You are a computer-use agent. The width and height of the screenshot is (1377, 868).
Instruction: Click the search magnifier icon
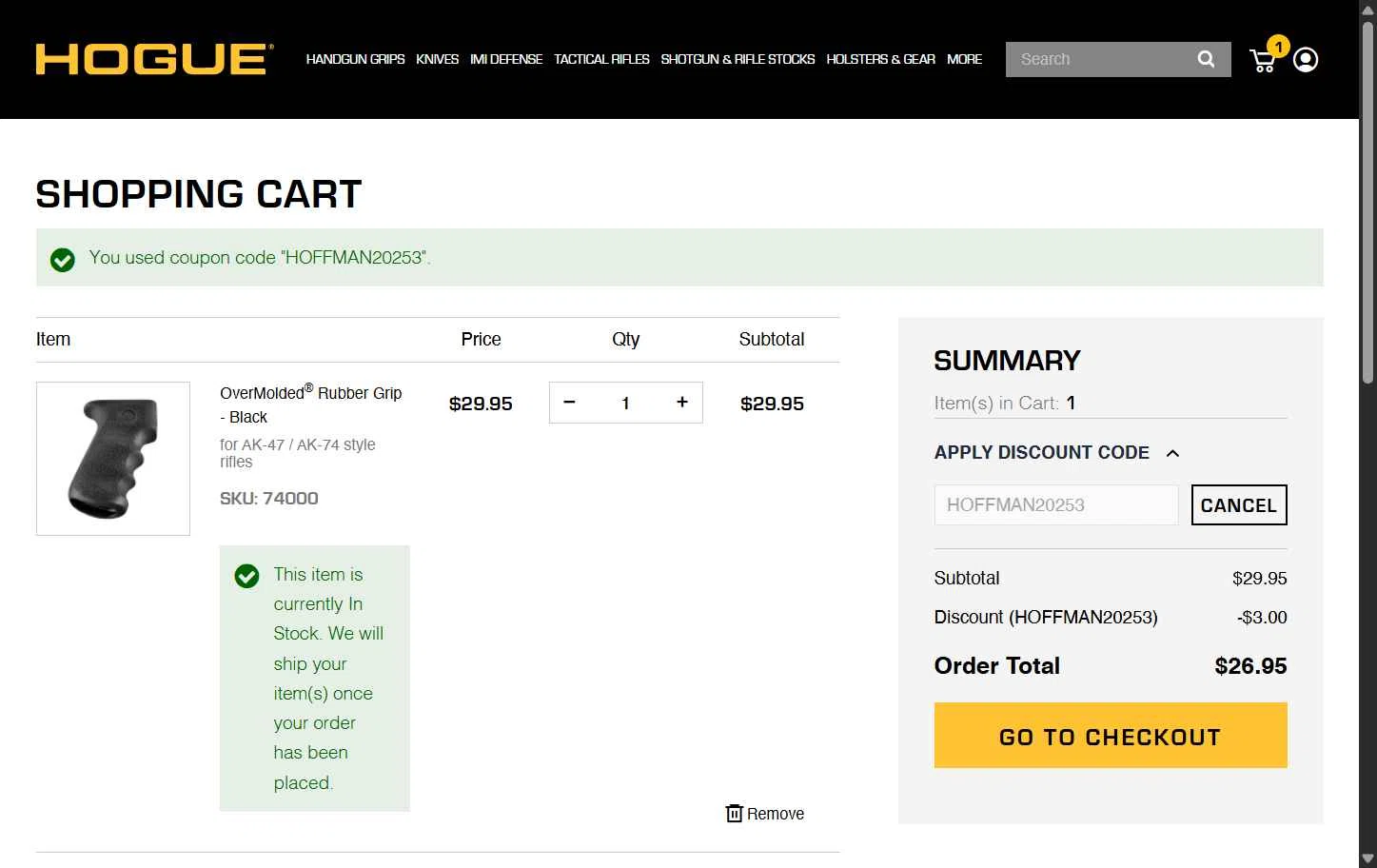click(x=1206, y=59)
